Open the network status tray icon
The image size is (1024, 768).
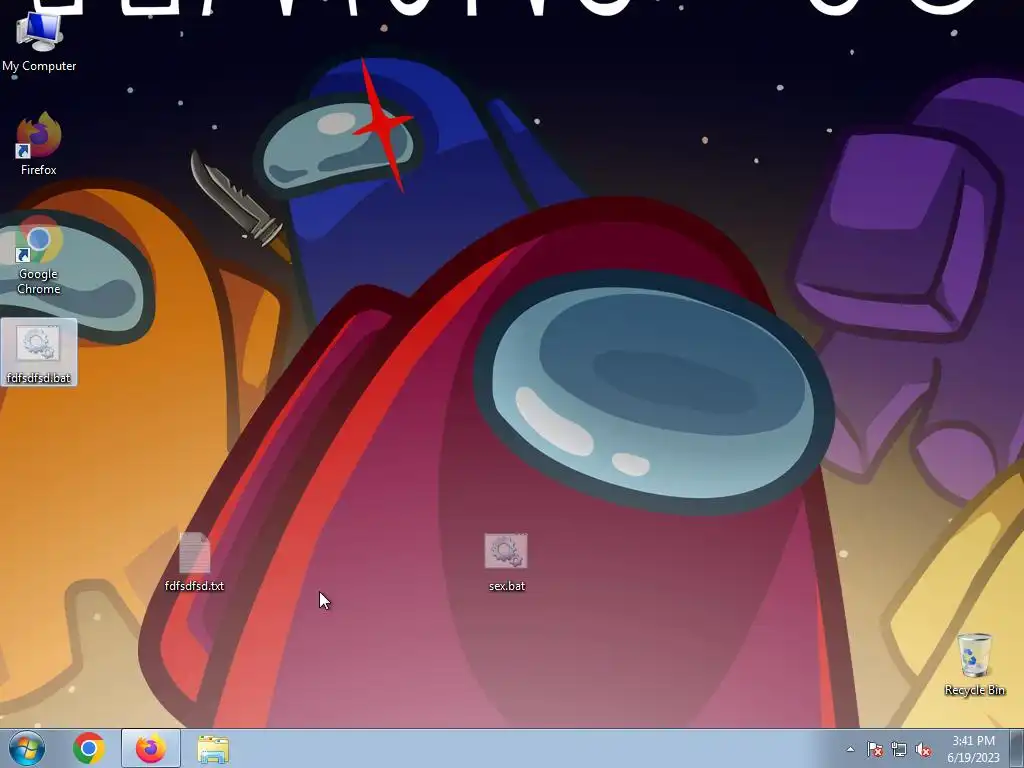click(899, 749)
